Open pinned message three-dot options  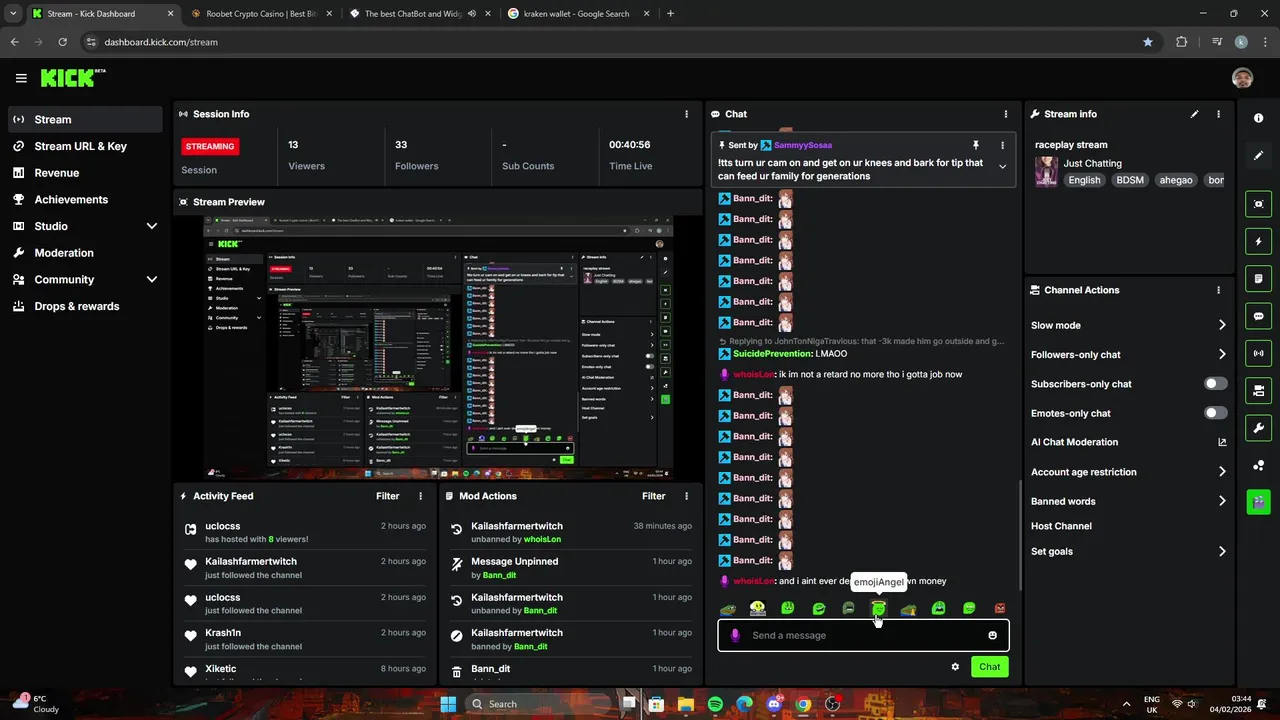tap(1002, 145)
